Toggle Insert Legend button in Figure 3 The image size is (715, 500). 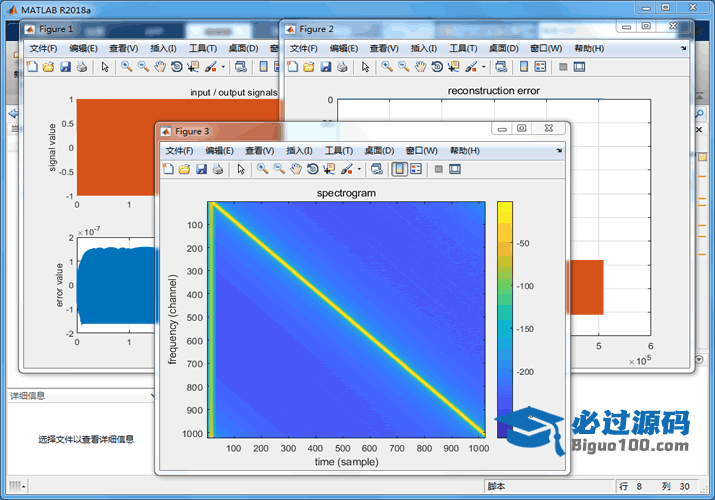[x=415, y=169]
